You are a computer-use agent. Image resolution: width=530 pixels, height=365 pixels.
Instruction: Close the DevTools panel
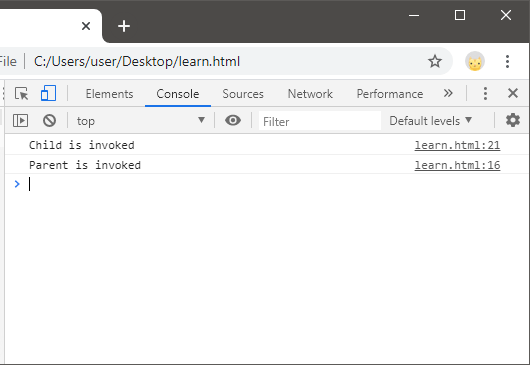(513, 93)
